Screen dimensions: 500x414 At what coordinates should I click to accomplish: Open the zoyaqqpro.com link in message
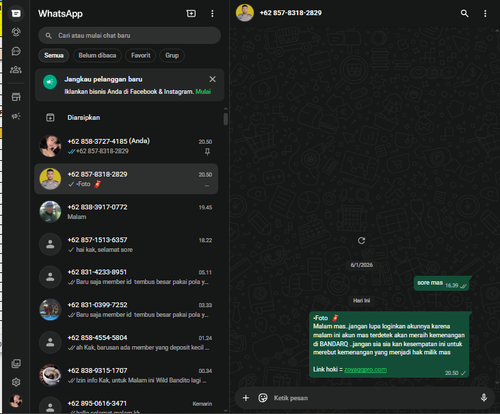365,370
